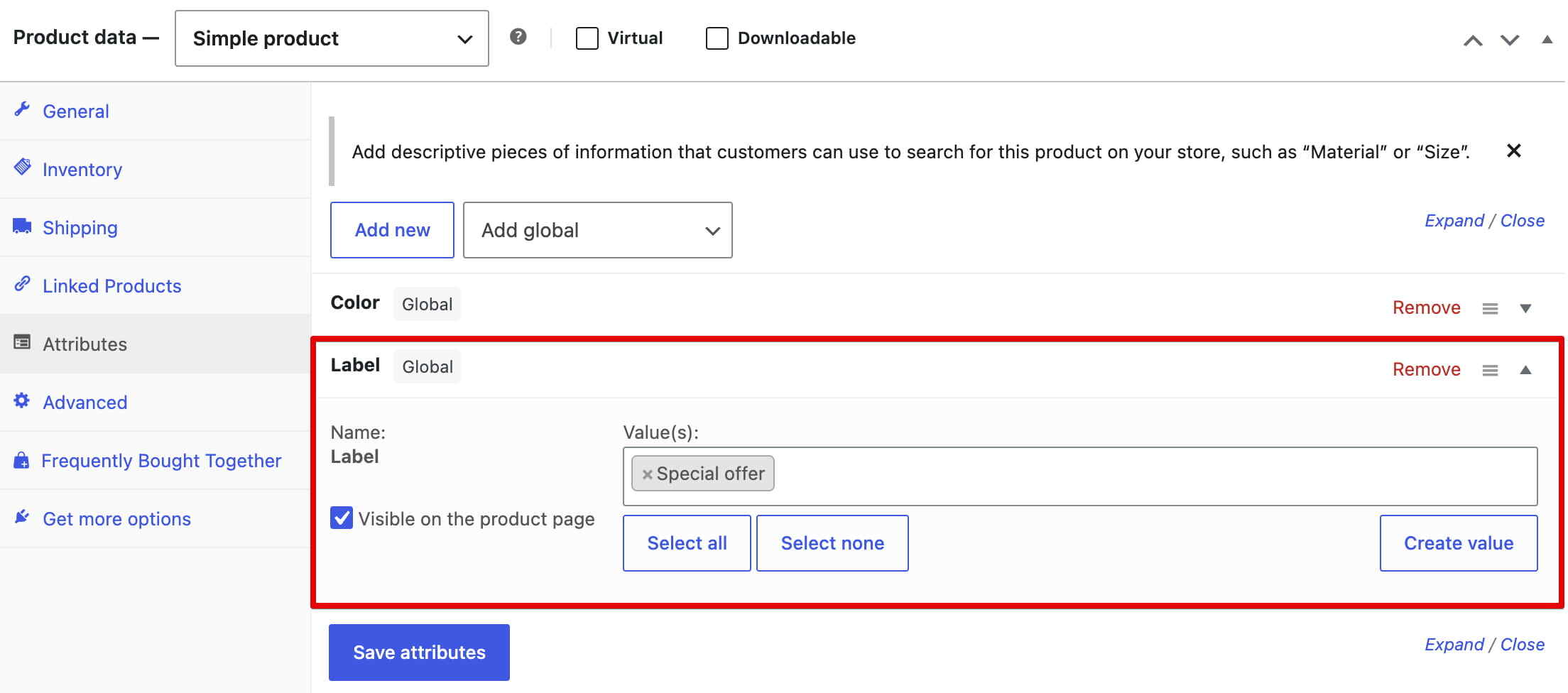1568x693 pixels.
Task: Remove the Special offer value tag
Action: coord(647,474)
